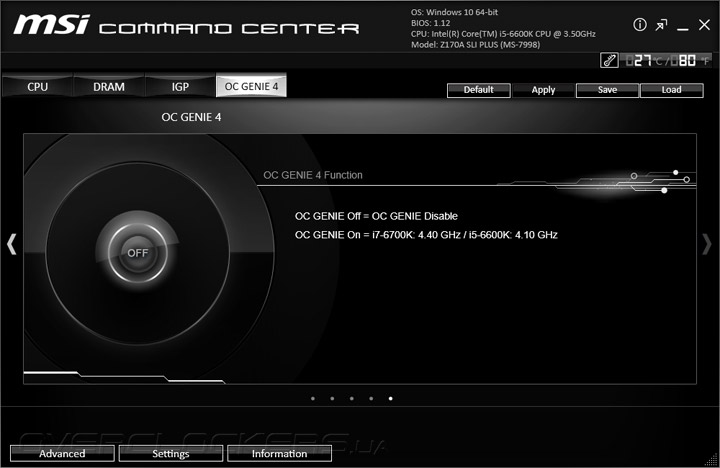The image size is (720, 468).
Task: Switch to the DRAM tab
Action: [109, 86]
